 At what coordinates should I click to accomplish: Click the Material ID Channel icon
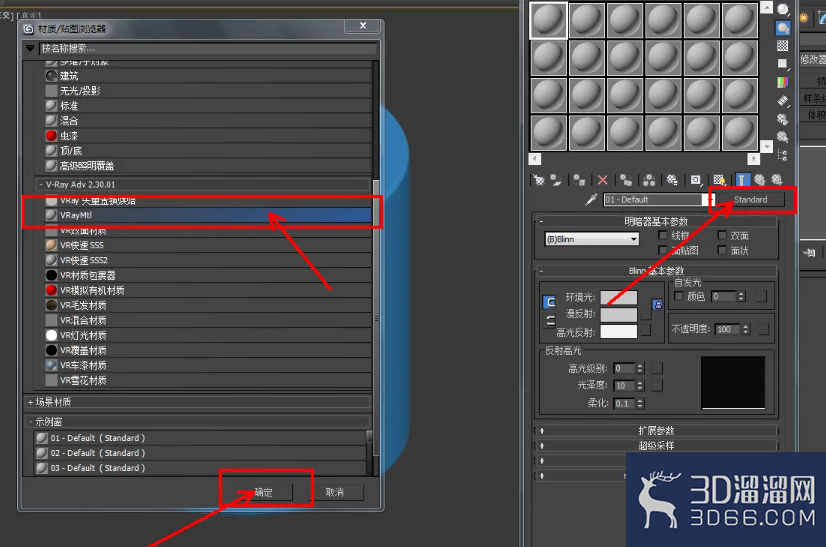pyautogui.click(x=696, y=180)
